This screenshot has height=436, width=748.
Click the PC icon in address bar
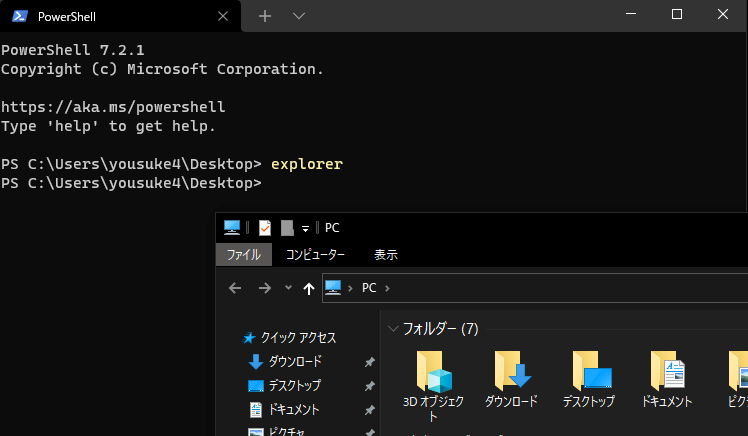332,287
